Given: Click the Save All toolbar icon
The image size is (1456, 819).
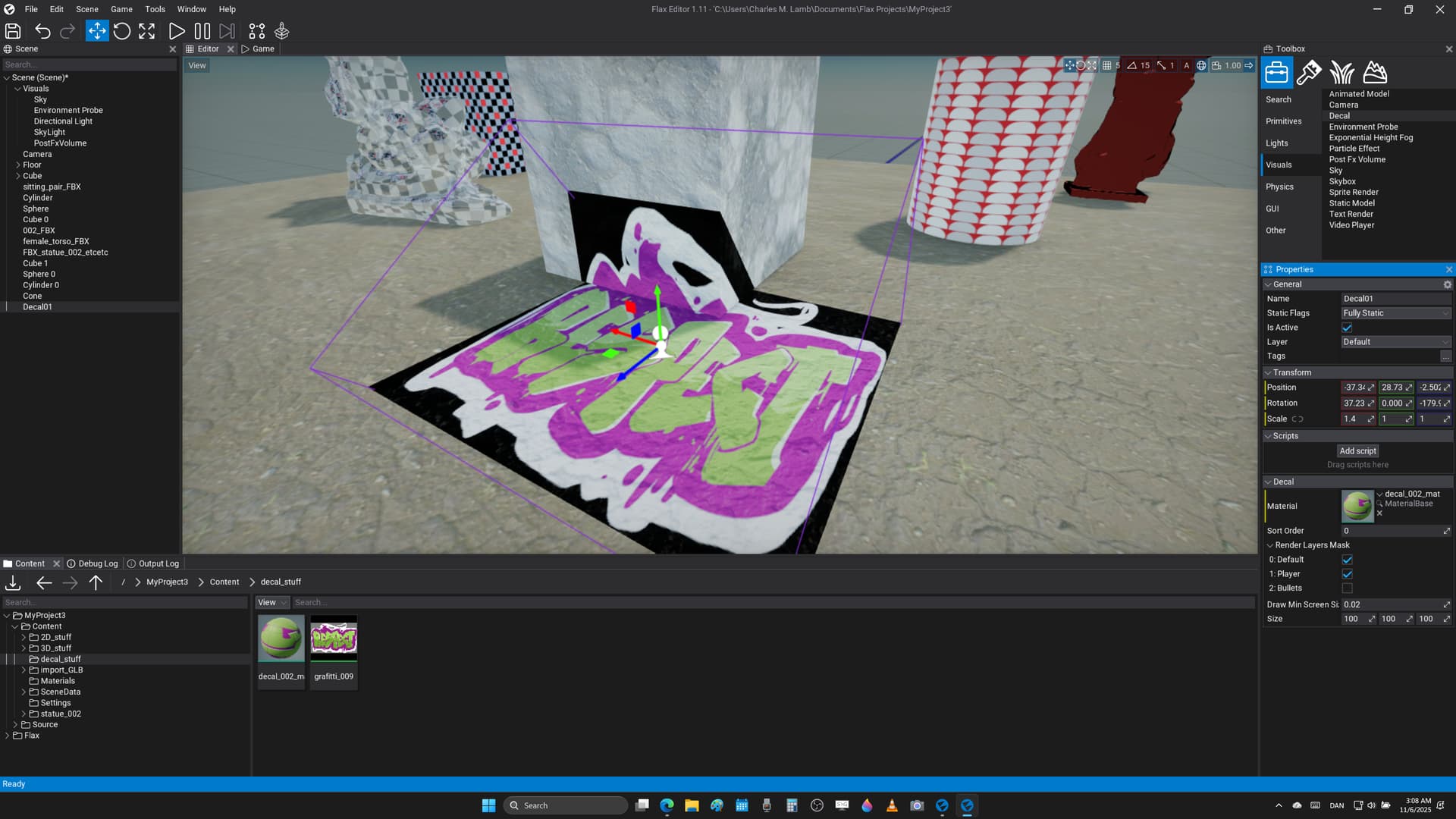Looking at the screenshot, I should [x=13, y=31].
